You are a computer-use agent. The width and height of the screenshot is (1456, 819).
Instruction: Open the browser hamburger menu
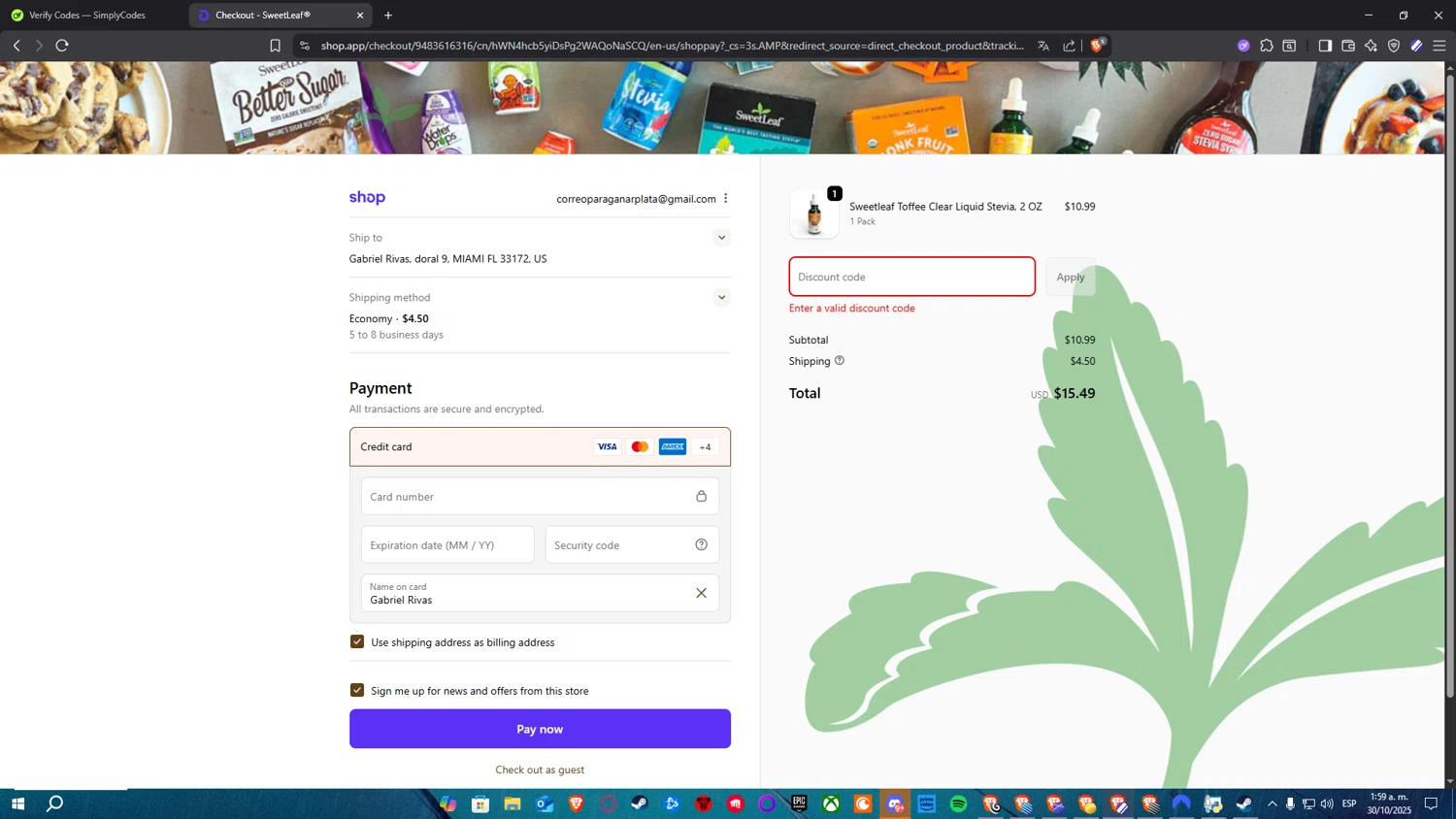[x=1439, y=46]
